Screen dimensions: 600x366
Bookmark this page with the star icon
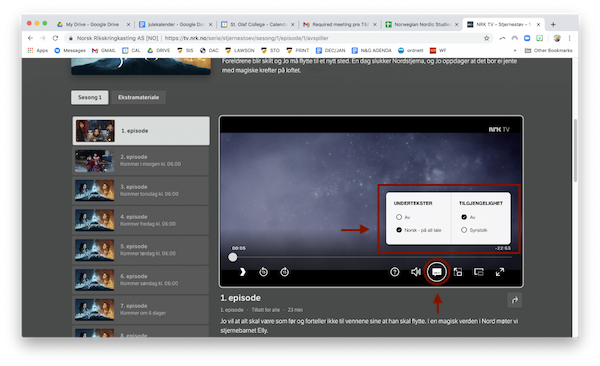[486, 38]
